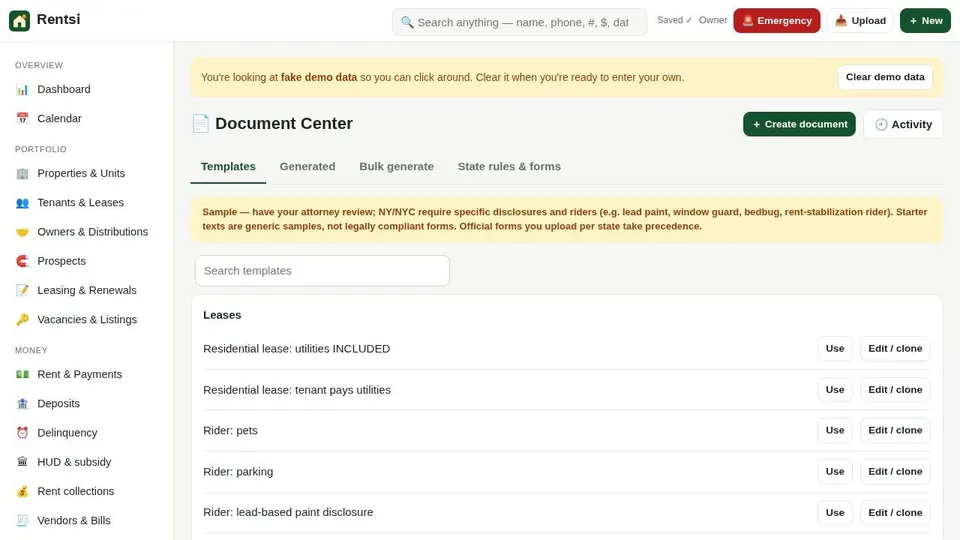Use the utilities INCLUDED residential lease template
The width and height of the screenshot is (960, 540).
(834, 348)
